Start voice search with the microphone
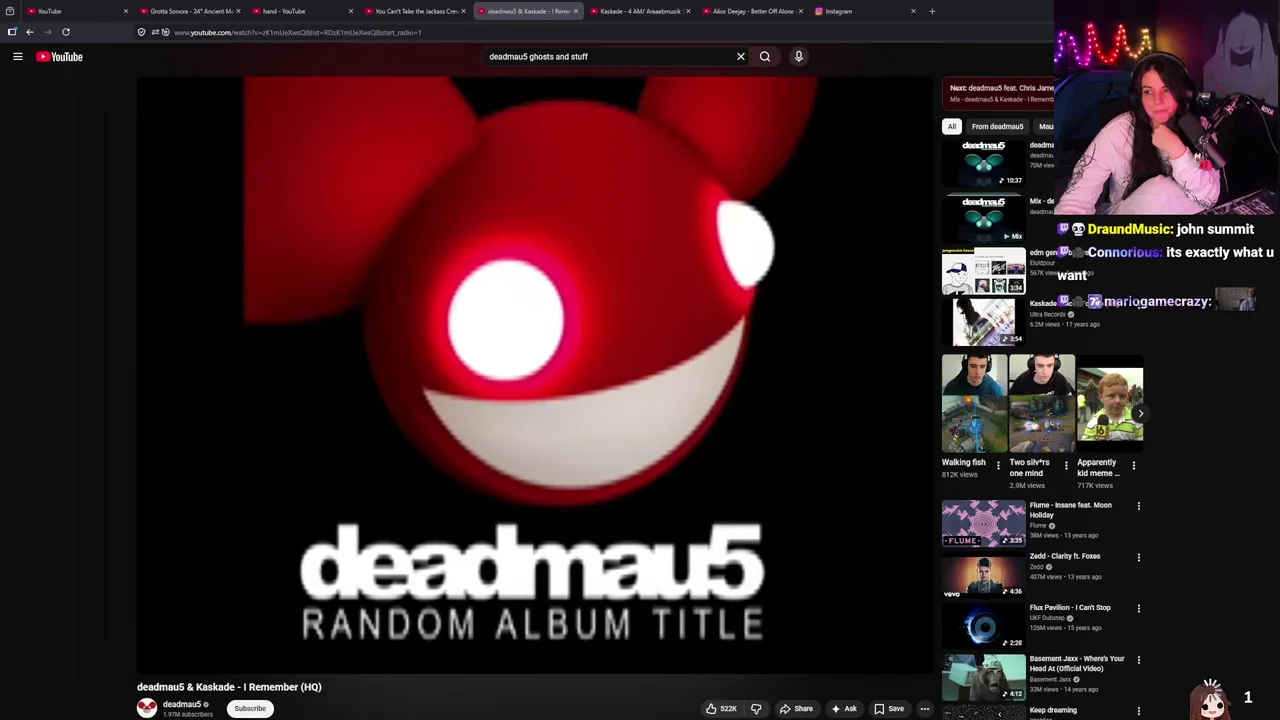The width and height of the screenshot is (1280, 720). pos(799,57)
